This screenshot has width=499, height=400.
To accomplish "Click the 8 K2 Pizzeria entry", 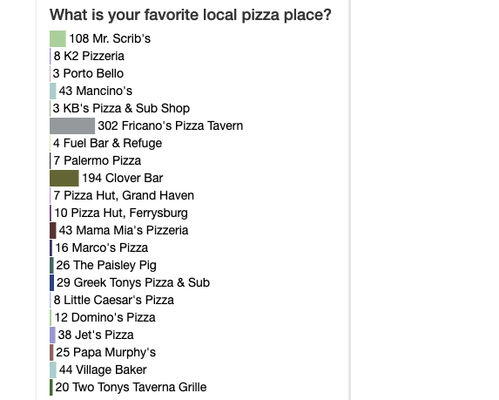I will [89, 56].
